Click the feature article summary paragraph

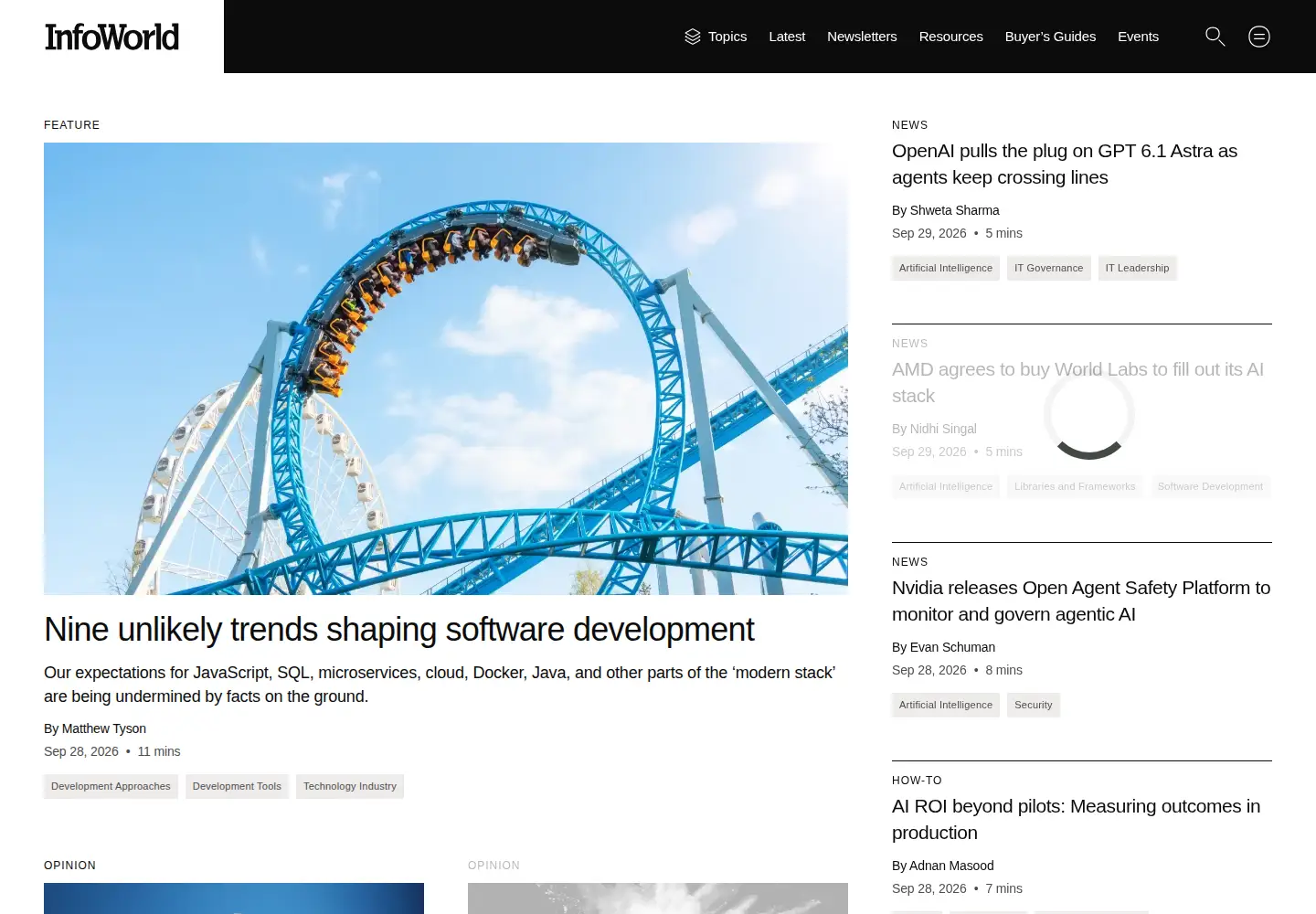[440, 685]
